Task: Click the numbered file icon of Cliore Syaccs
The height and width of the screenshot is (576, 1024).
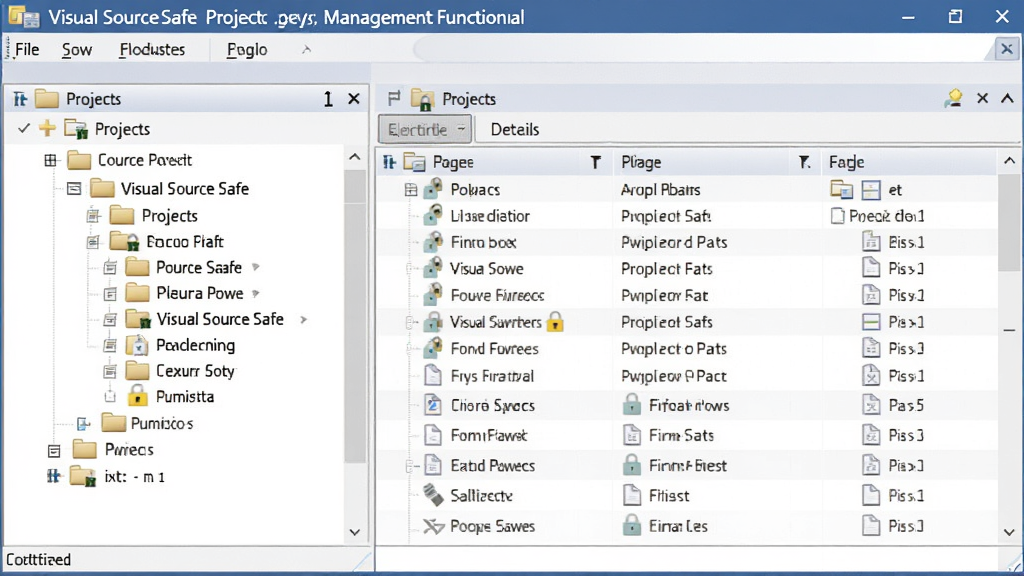Action: pos(432,406)
